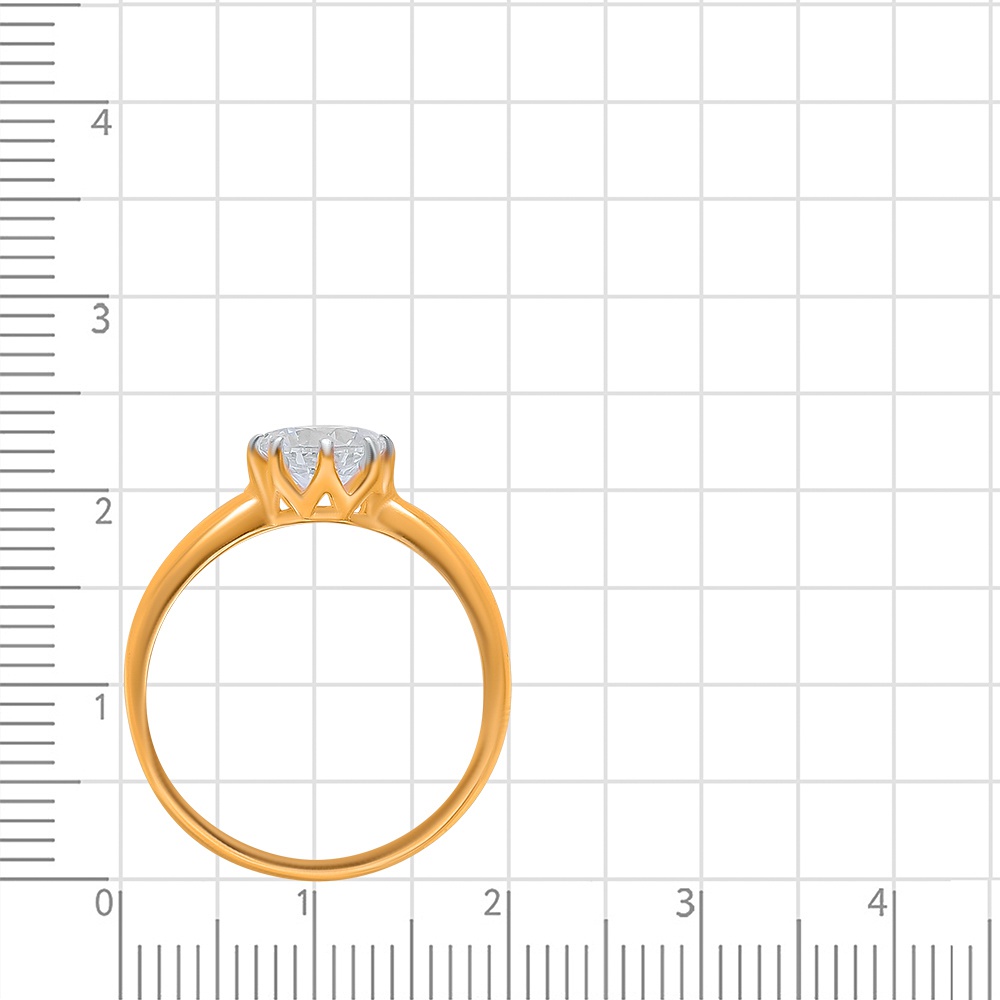Viewport: 1000px width, 1000px height.
Task: Click the number 1 on horizontal ruler
Action: (304, 903)
